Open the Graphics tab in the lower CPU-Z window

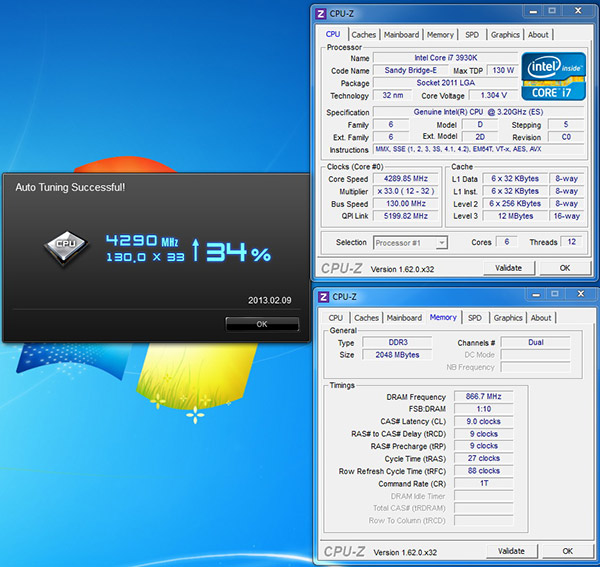[x=508, y=318]
